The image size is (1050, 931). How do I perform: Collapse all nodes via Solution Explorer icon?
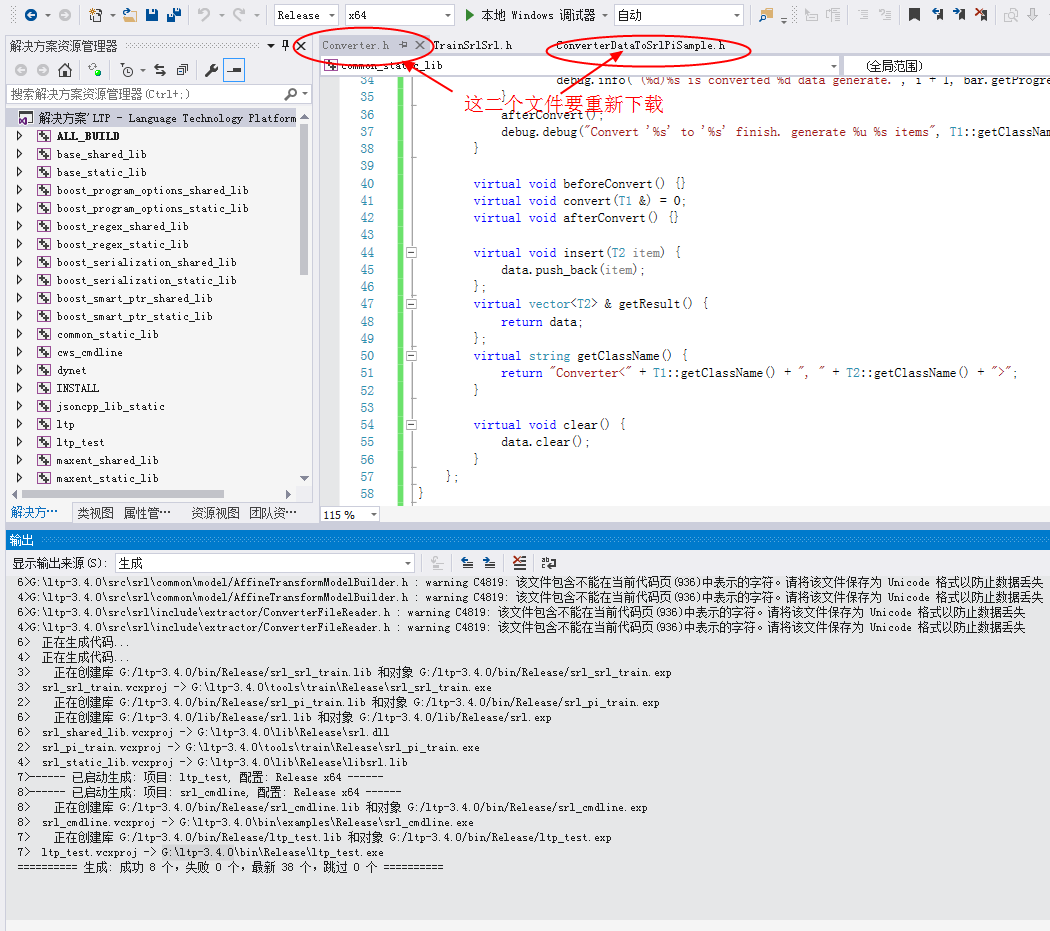(182, 69)
